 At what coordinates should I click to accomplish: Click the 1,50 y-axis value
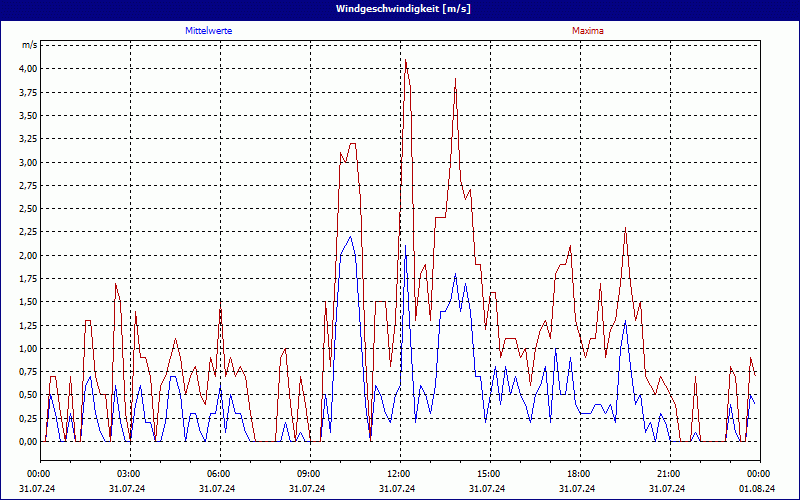pos(28,302)
